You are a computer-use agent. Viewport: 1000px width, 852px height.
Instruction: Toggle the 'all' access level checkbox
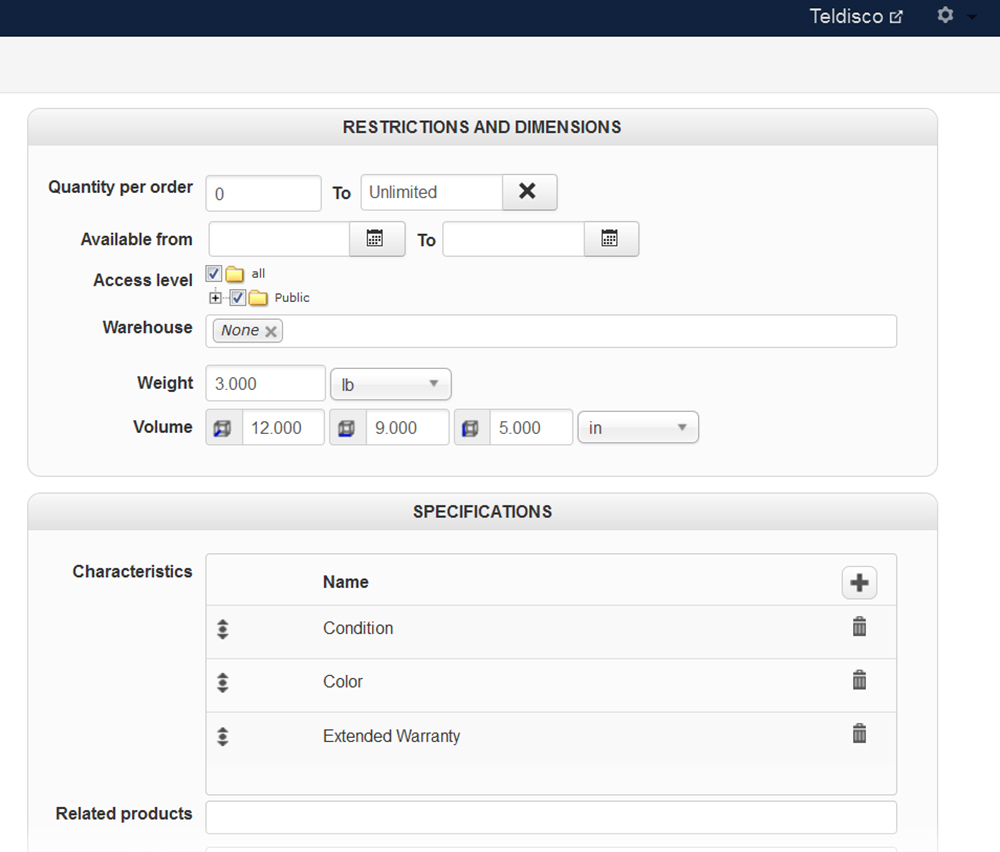click(213, 273)
